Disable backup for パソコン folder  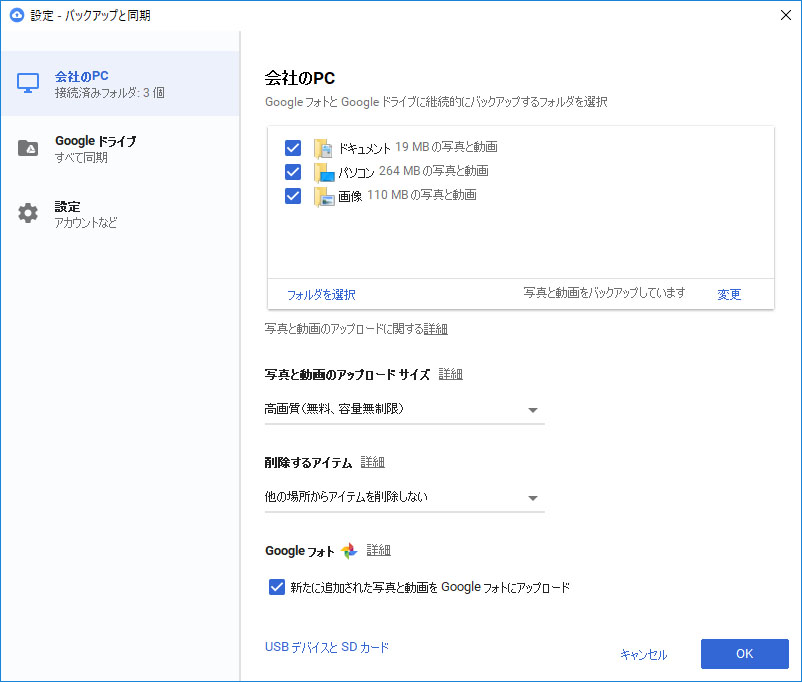click(292, 172)
